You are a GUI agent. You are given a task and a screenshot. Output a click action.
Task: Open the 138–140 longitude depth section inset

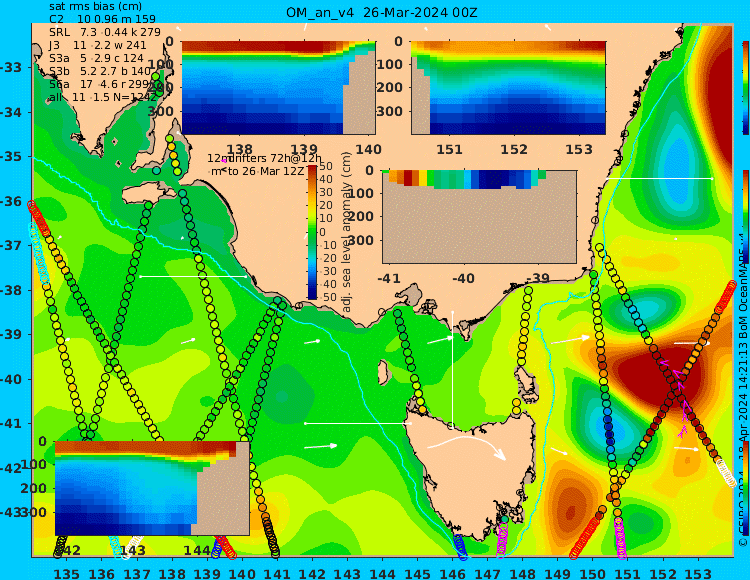278,88
